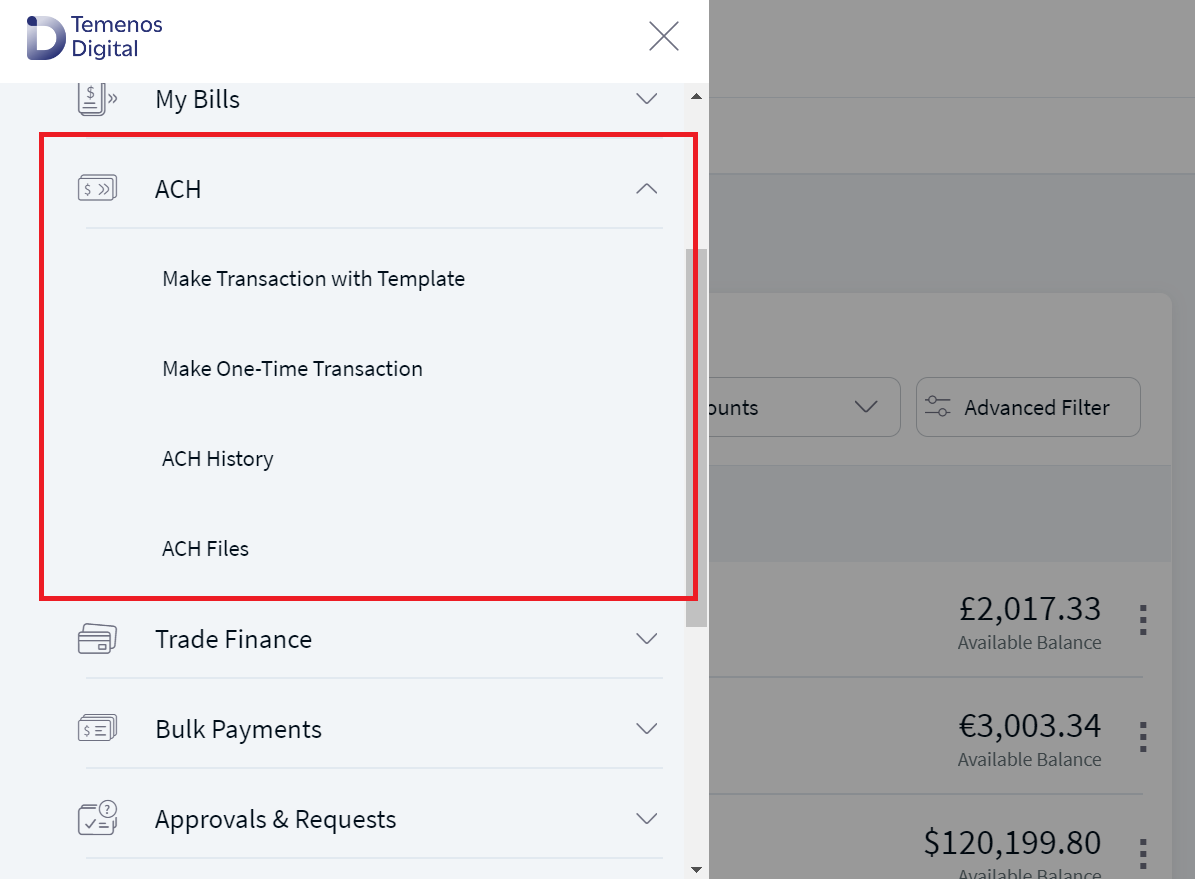The height and width of the screenshot is (879, 1195).
Task: Click the Temenos Digital logo
Action: [x=95, y=37]
